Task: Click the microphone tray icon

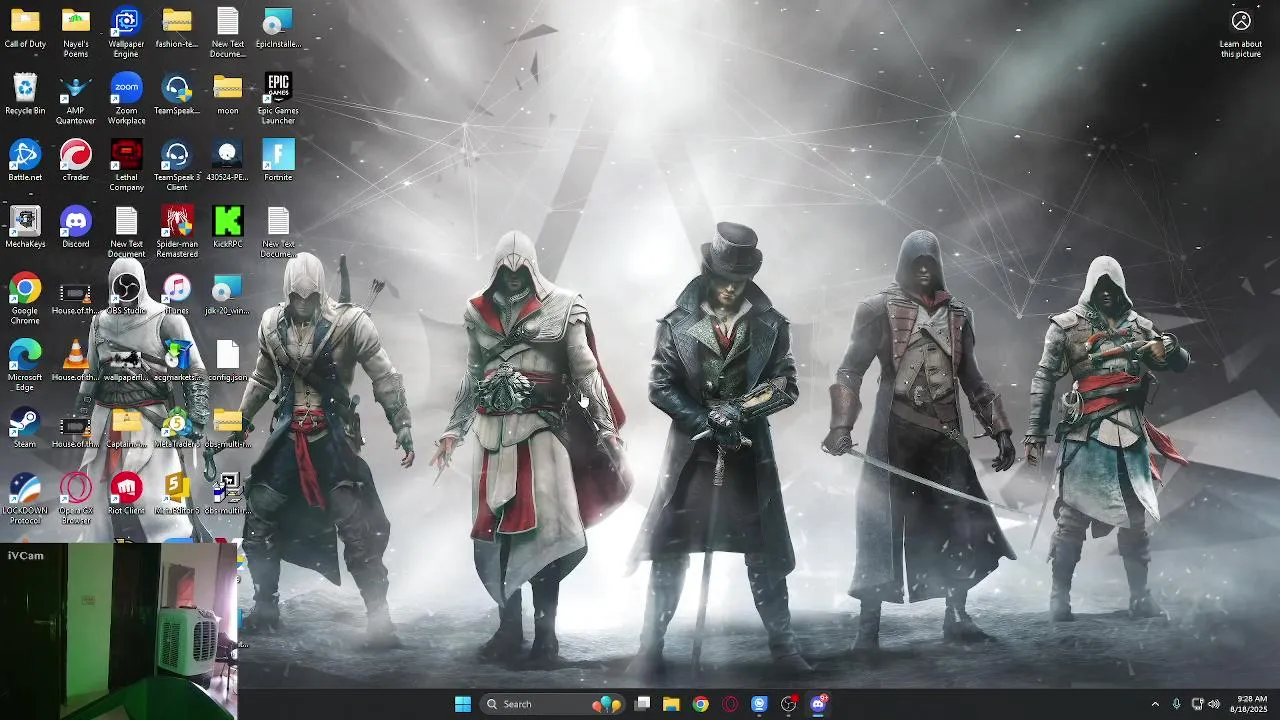Action: (1176, 704)
